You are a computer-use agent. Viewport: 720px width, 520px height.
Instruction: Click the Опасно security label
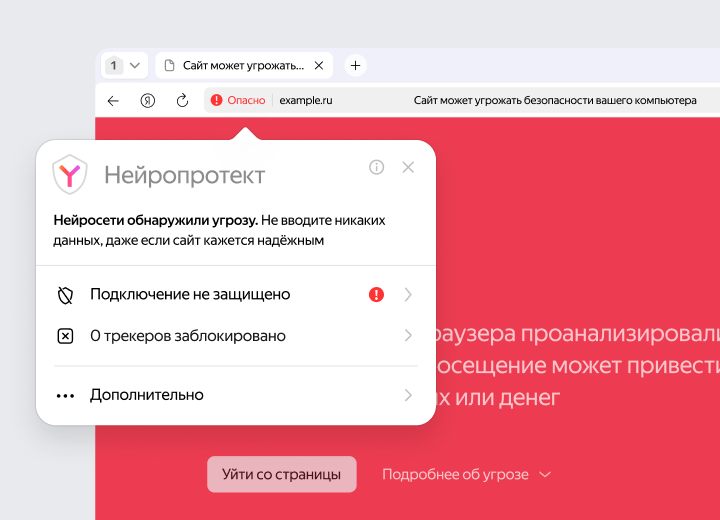[246, 100]
